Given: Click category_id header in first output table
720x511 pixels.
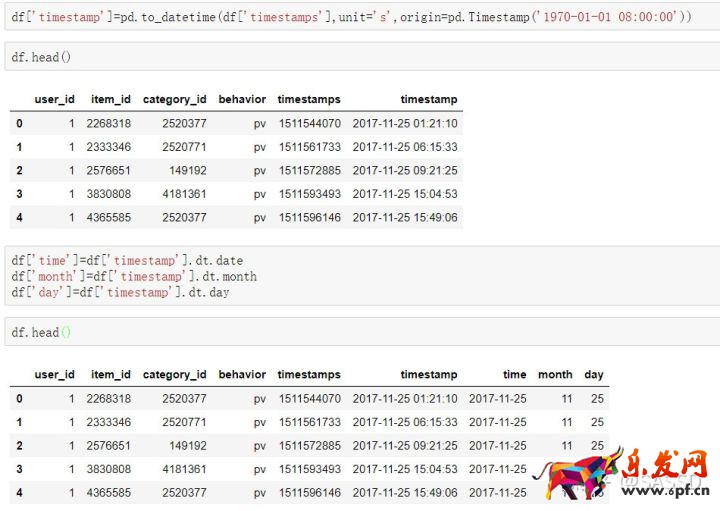Looking at the screenshot, I should tap(174, 99).
